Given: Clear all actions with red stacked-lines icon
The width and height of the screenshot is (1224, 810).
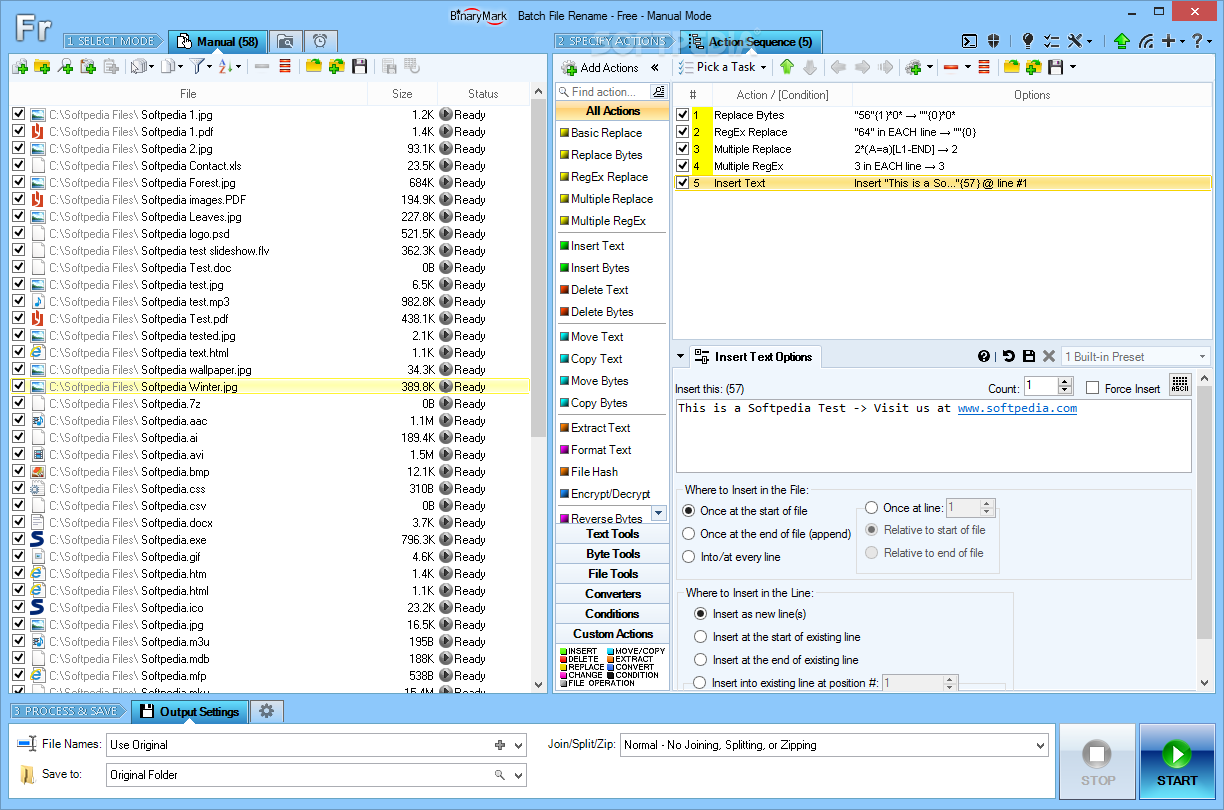Looking at the screenshot, I should (x=984, y=67).
